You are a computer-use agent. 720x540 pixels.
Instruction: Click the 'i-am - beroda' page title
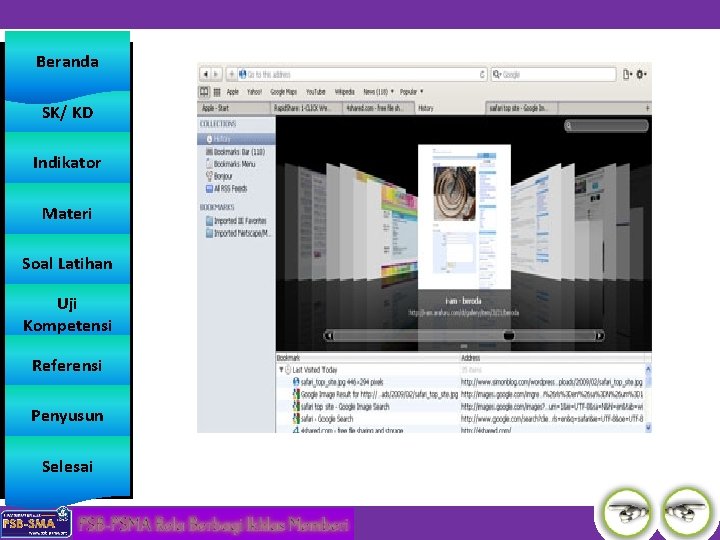[463, 301]
